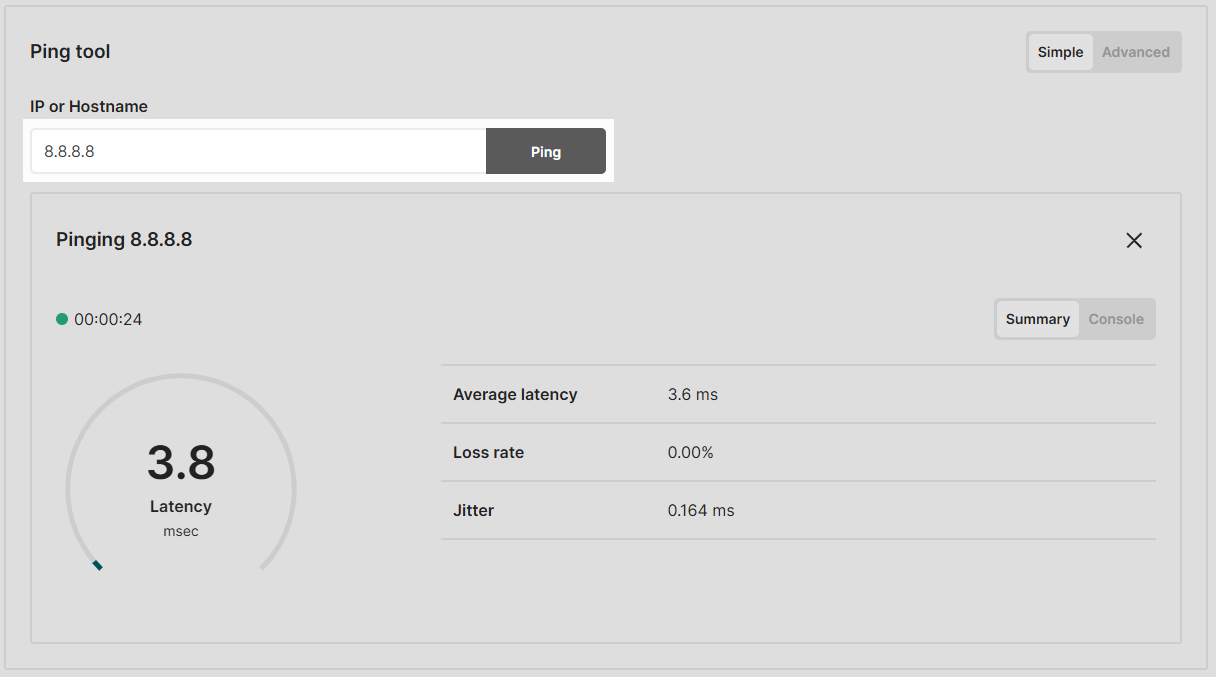Click the latency gauge needle marker
This screenshot has height=677, width=1216.
(x=97, y=566)
